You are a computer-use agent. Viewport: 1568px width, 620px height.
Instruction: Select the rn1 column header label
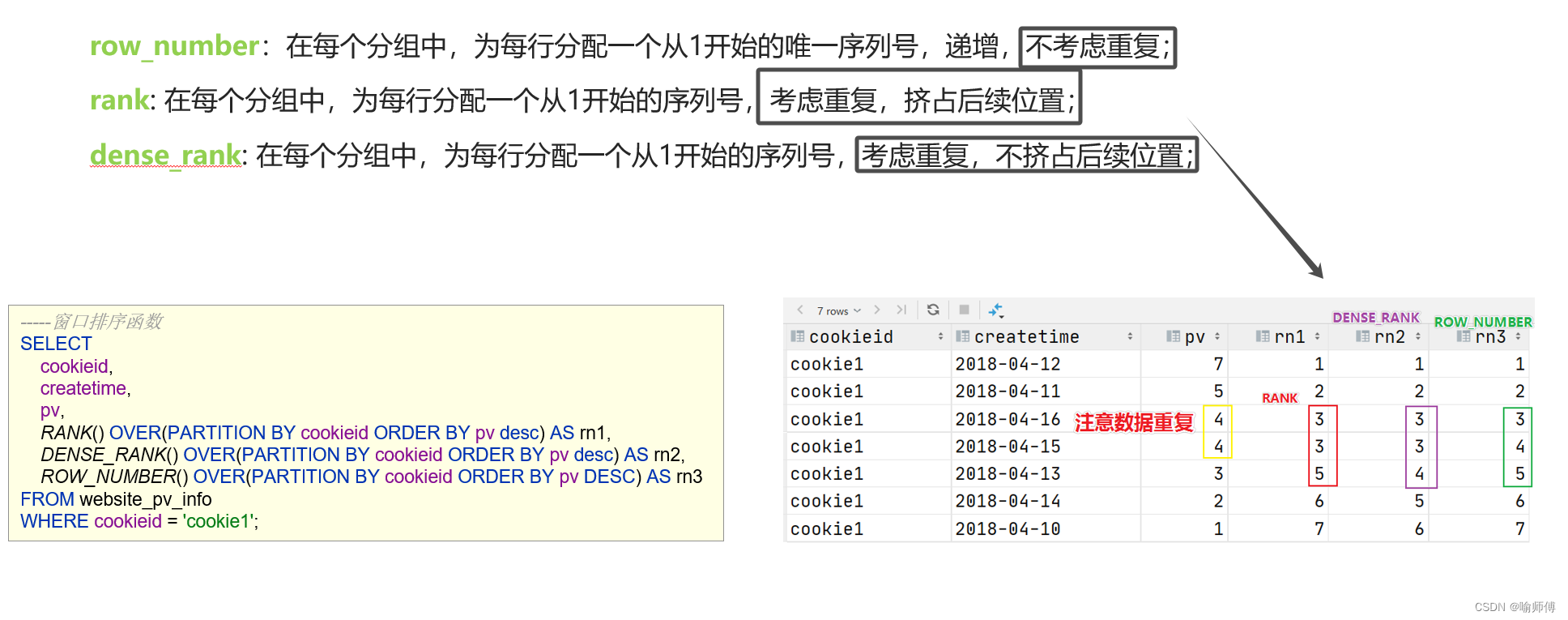pos(1289,336)
